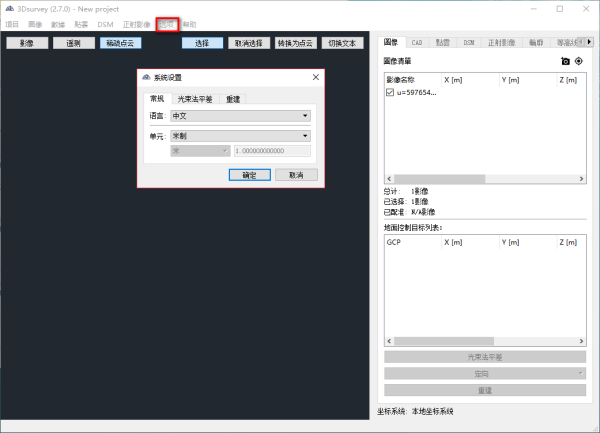Switch to the 重建 tab in the dialog
Image resolution: width=600 pixels, height=433 pixels.
click(233, 99)
